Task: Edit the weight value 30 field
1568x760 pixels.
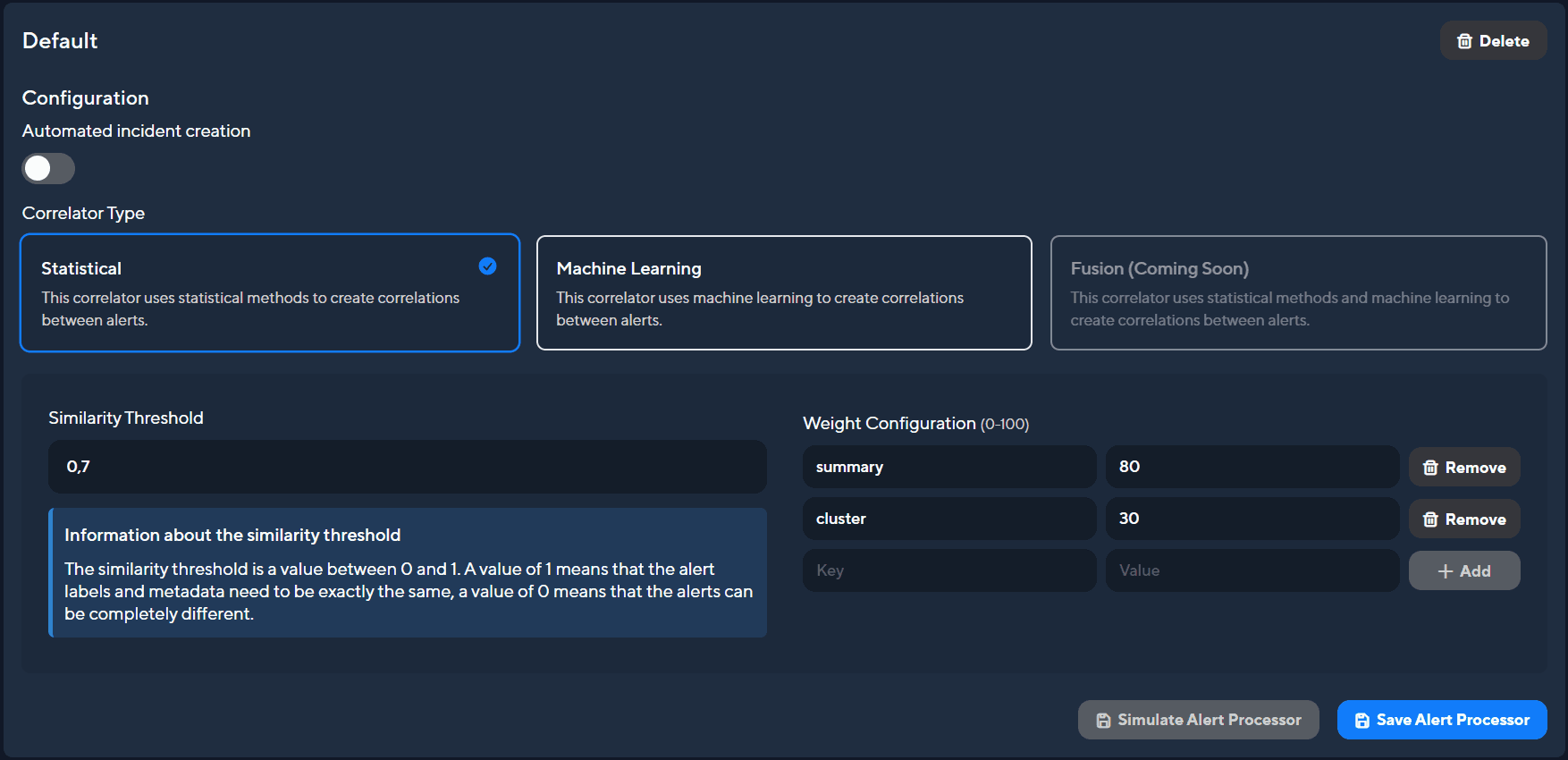Action: click(x=1252, y=519)
